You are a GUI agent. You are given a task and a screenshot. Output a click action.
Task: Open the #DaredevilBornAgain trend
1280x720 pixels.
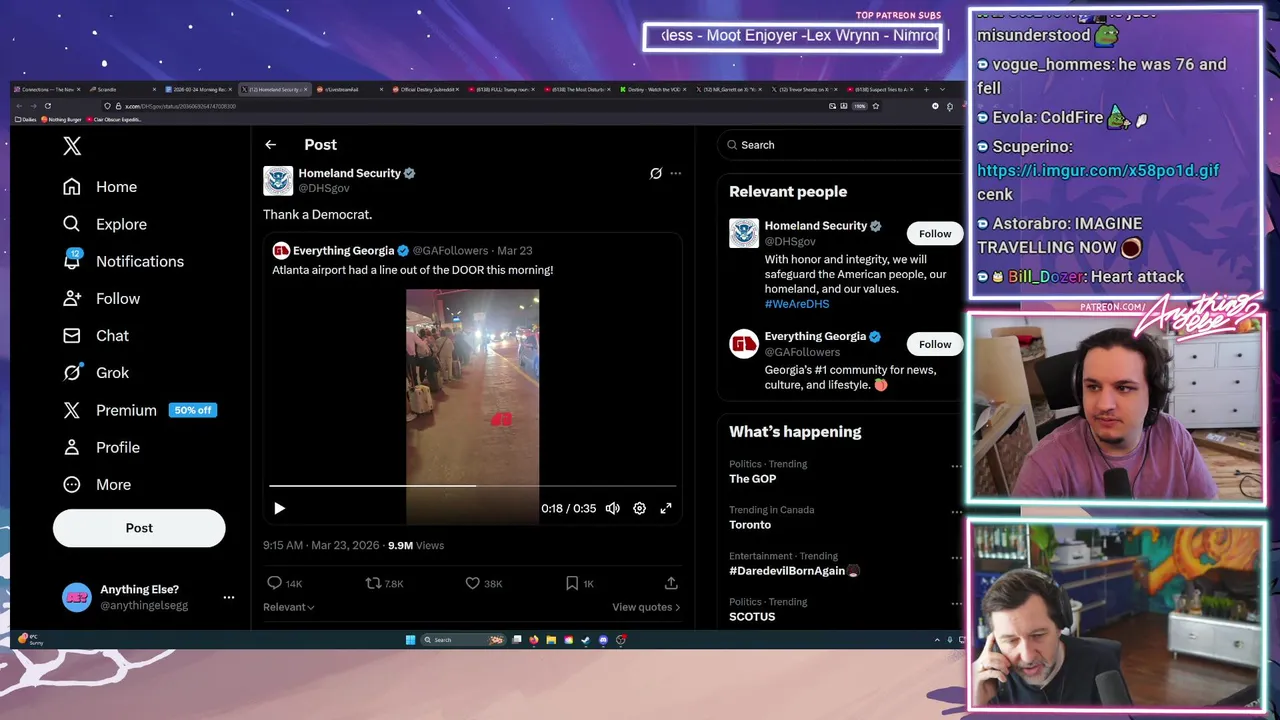coord(794,571)
